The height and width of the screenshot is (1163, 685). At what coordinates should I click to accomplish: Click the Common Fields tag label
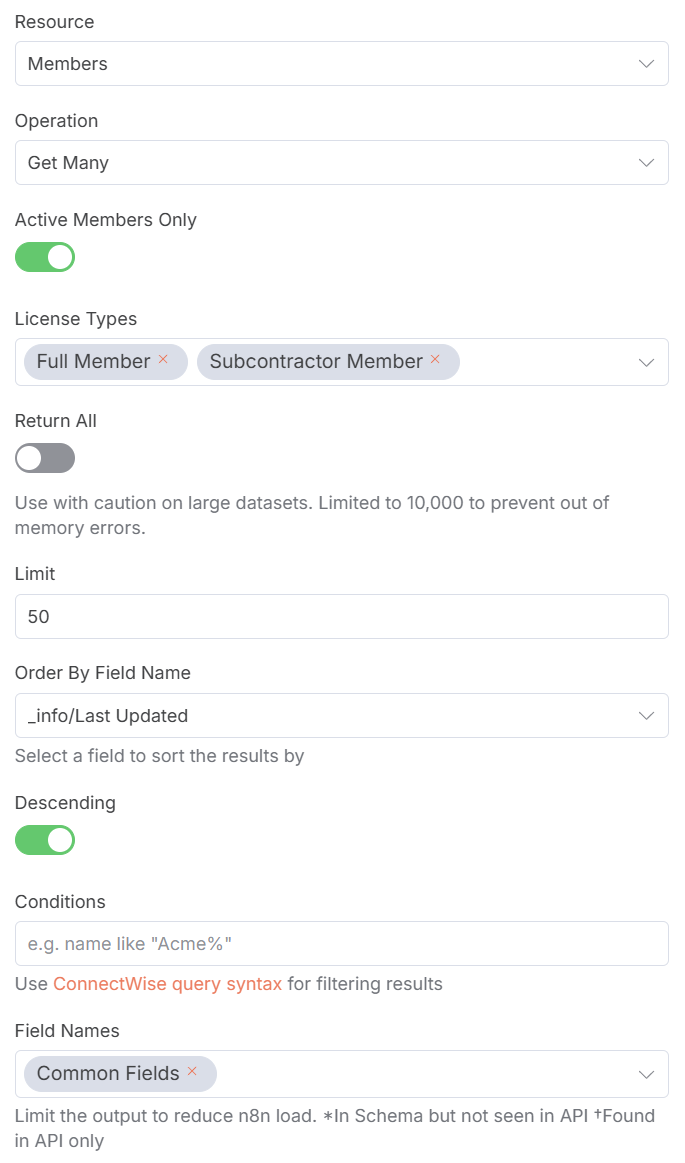108,1074
